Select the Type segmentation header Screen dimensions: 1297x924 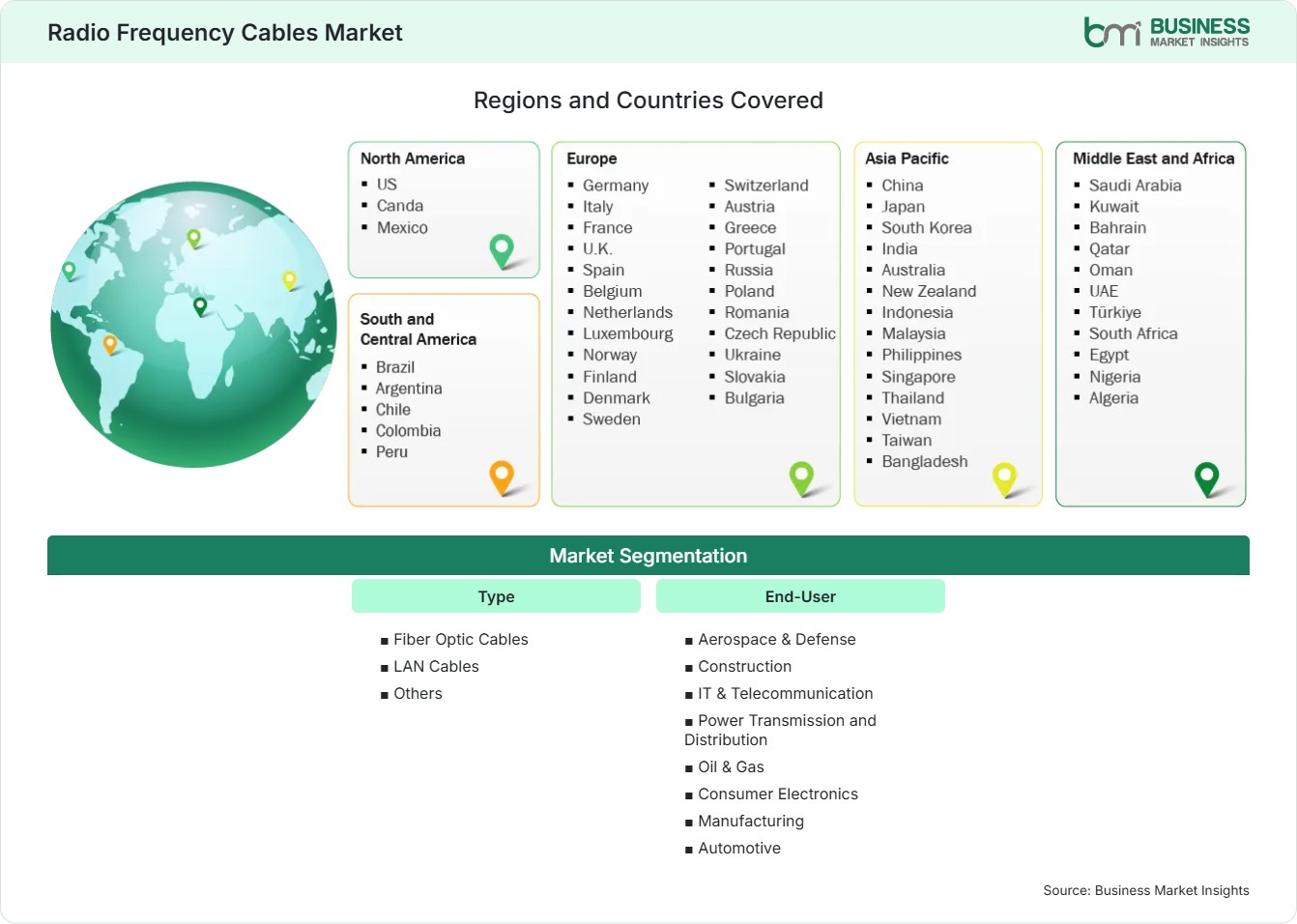tap(496, 596)
